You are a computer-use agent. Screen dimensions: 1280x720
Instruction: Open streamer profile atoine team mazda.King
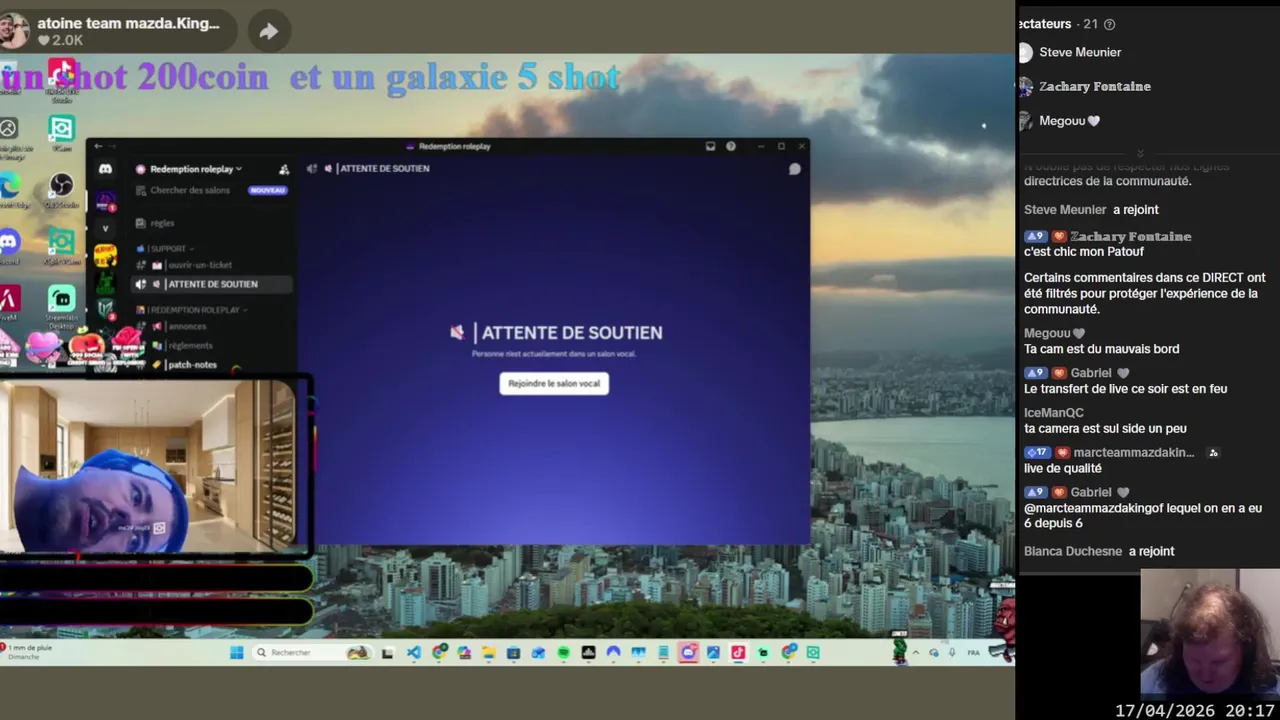(x=128, y=23)
